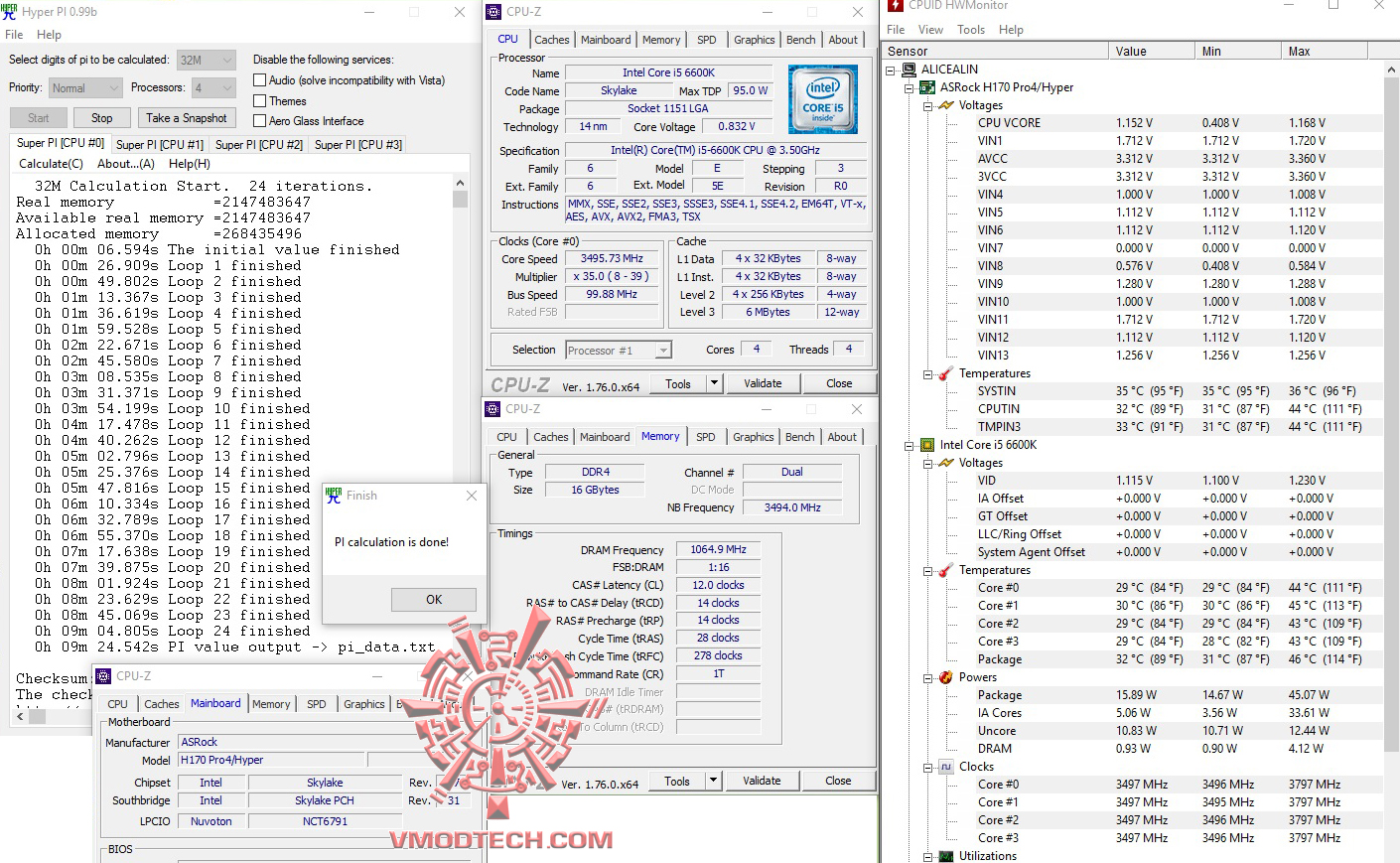Viewport: 1400px width, 863px height.
Task: Open the Tools dropdown arrow in the CPU tab window
Action: 713,383
